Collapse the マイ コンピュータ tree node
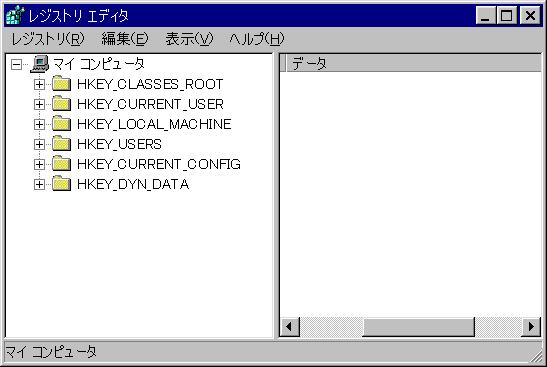This screenshot has height=367, width=547. (x=16, y=64)
